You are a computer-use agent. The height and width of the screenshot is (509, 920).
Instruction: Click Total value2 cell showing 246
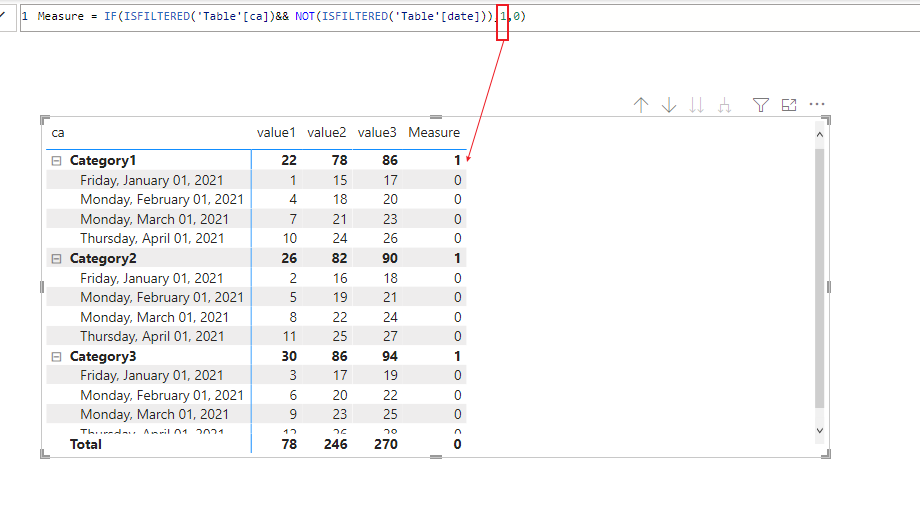pos(336,444)
